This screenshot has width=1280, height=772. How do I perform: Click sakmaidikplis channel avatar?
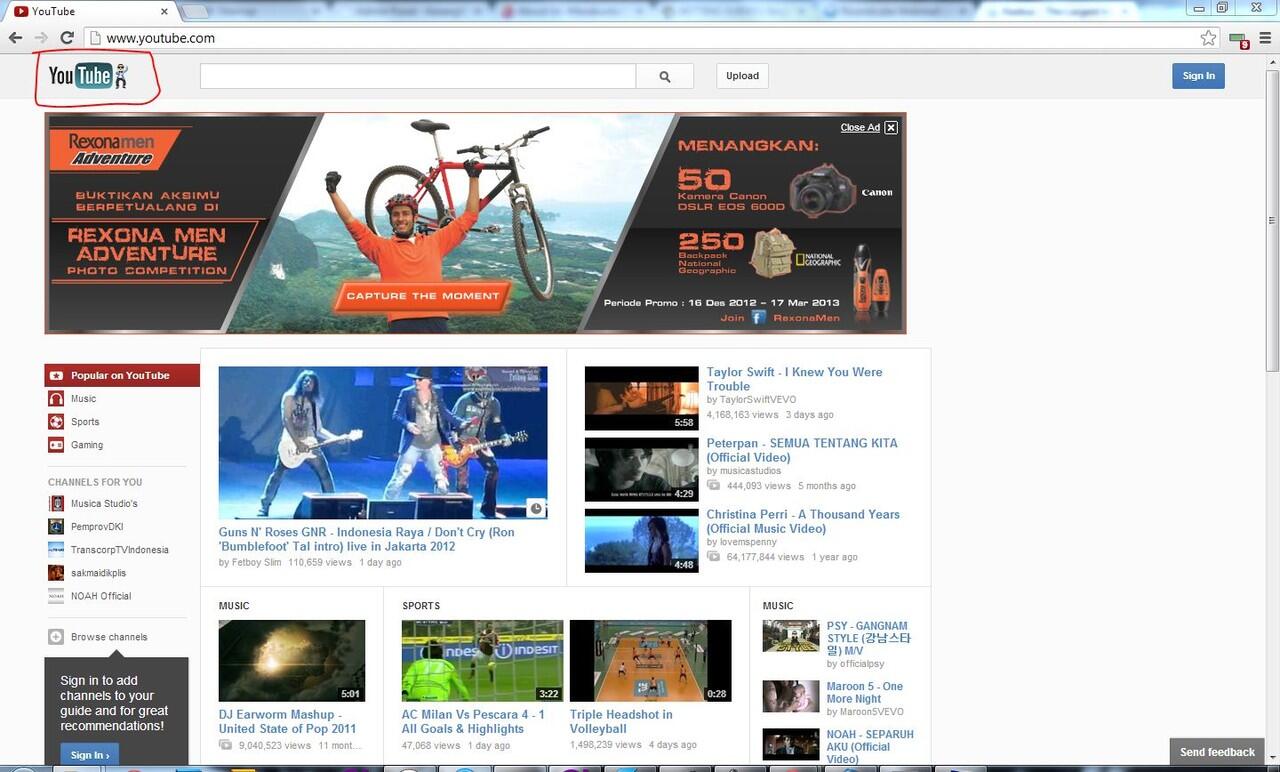pos(56,572)
